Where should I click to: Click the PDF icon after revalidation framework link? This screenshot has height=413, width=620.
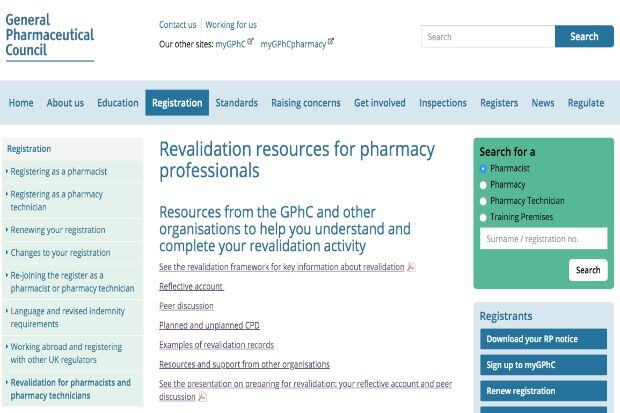point(411,267)
